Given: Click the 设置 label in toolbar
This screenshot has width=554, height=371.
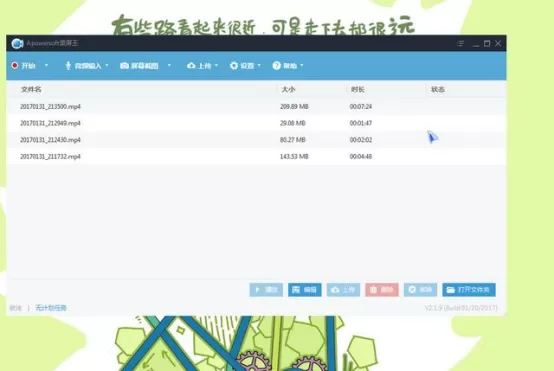Looking at the screenshot, I should pyautogui.click(x=247, y=66).
